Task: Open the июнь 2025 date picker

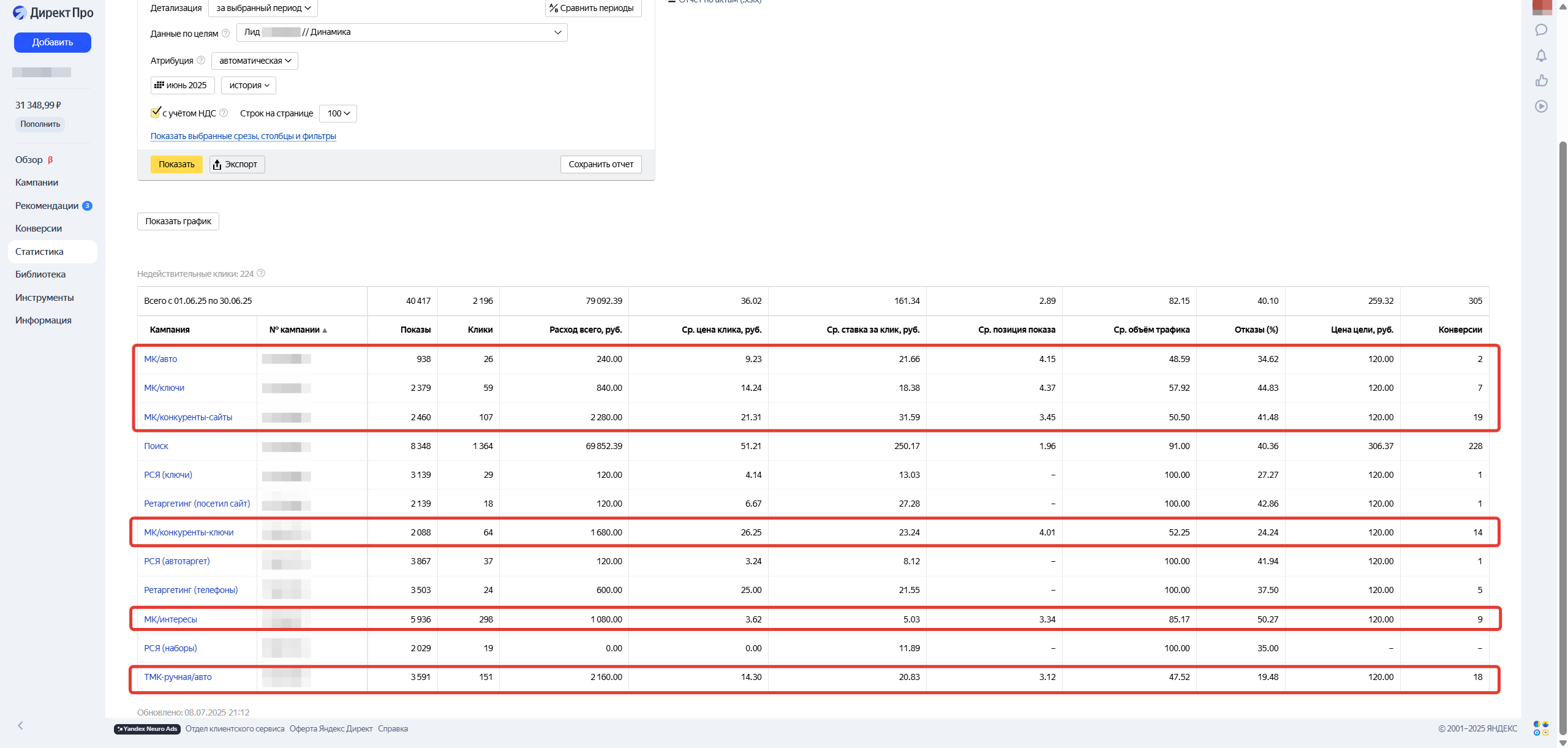Action: pyautogui.click(x=183, y=85)
